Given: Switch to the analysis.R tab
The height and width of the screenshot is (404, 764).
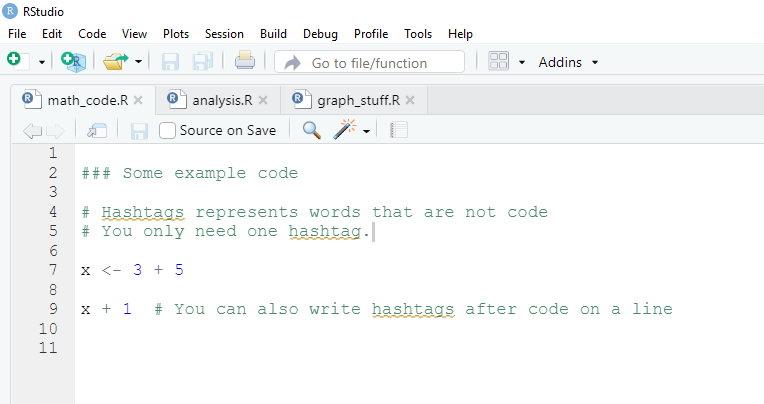Looking at the screenshot, I should 220,100.
